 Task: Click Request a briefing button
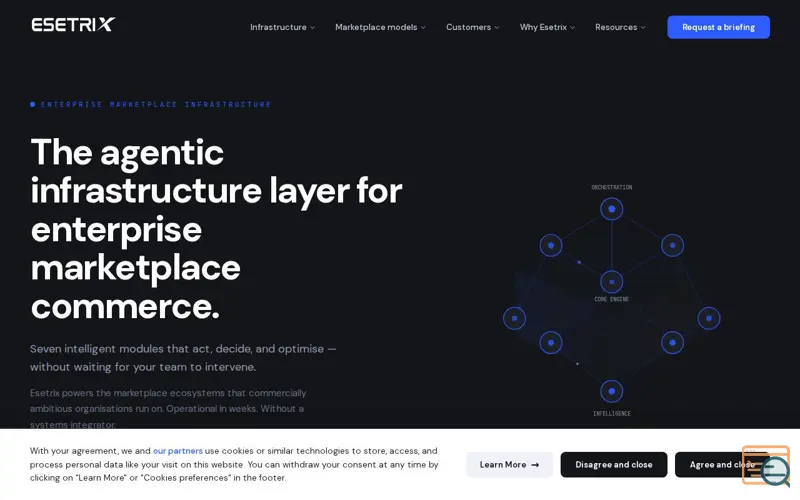(x=718, y=27)
